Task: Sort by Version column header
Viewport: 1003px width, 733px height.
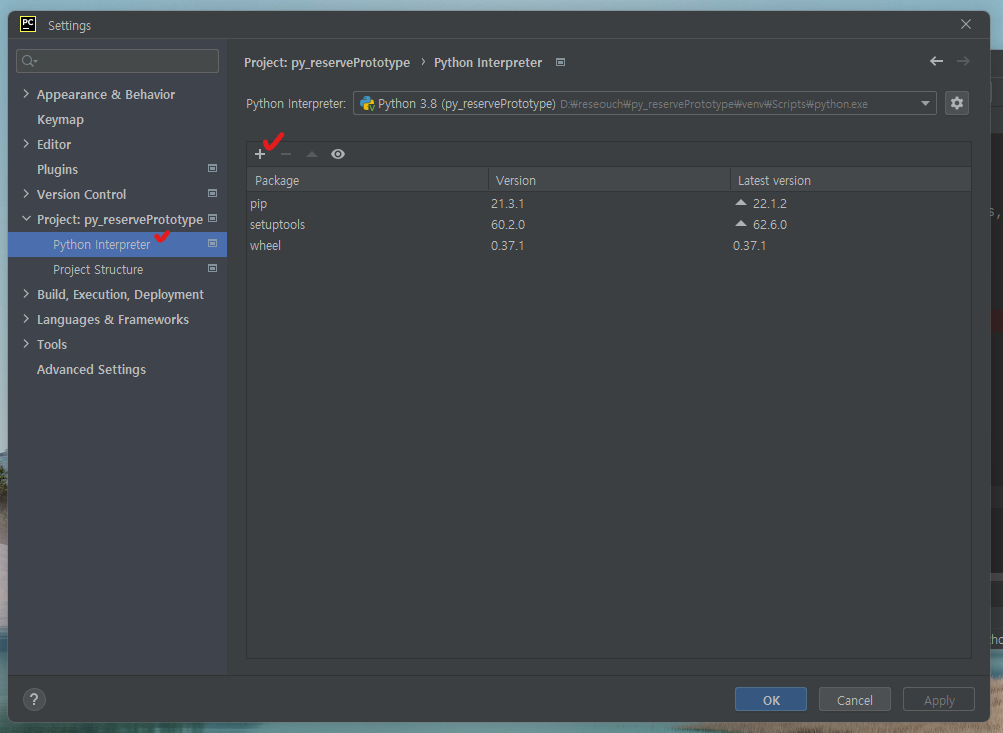Action: click(x=609, y=180)
